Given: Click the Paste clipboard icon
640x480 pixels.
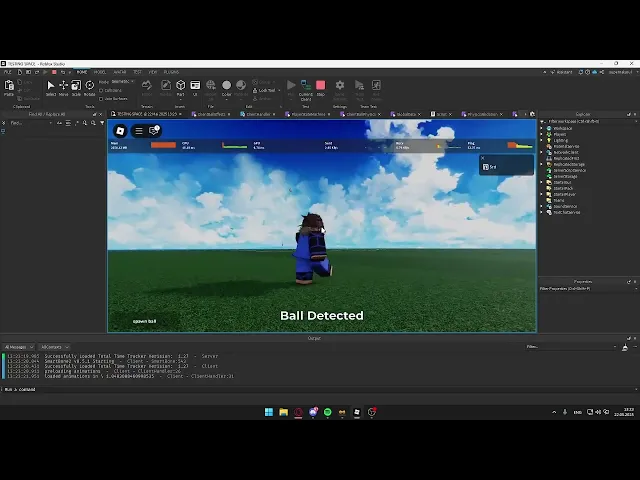Looking at the screenshot, I should [x=9, y=85].
